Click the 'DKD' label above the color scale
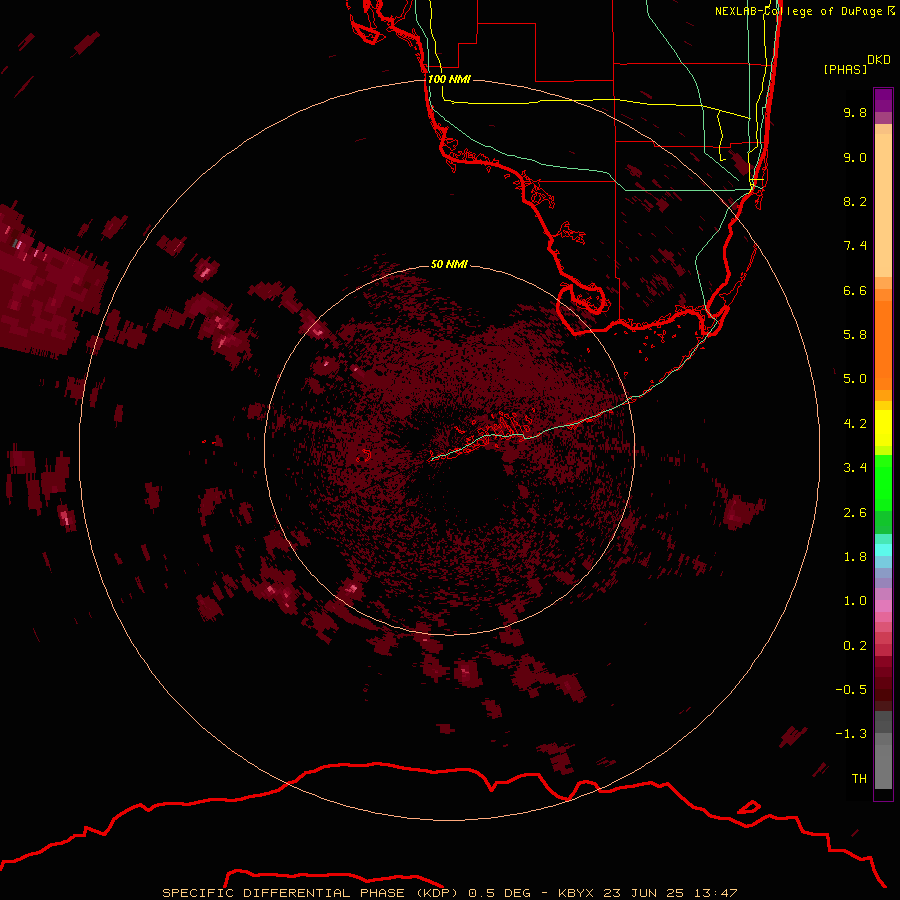 pos(878,60)
